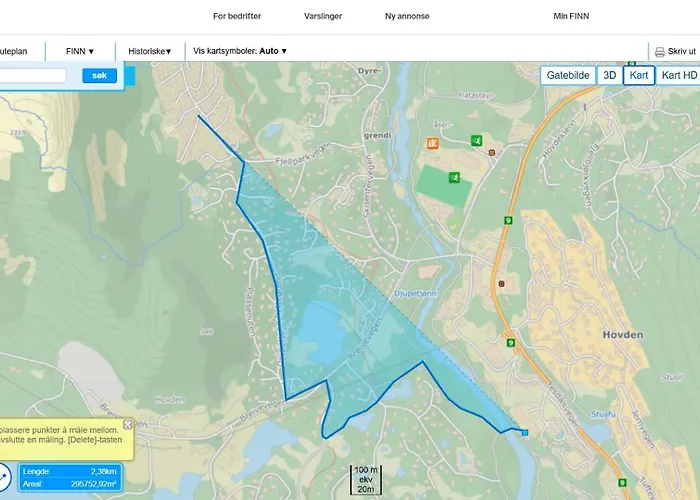This screenshot has width=700, height=500.
Task: Click the 100 m scale bar
Action: (x=366, y=480)
